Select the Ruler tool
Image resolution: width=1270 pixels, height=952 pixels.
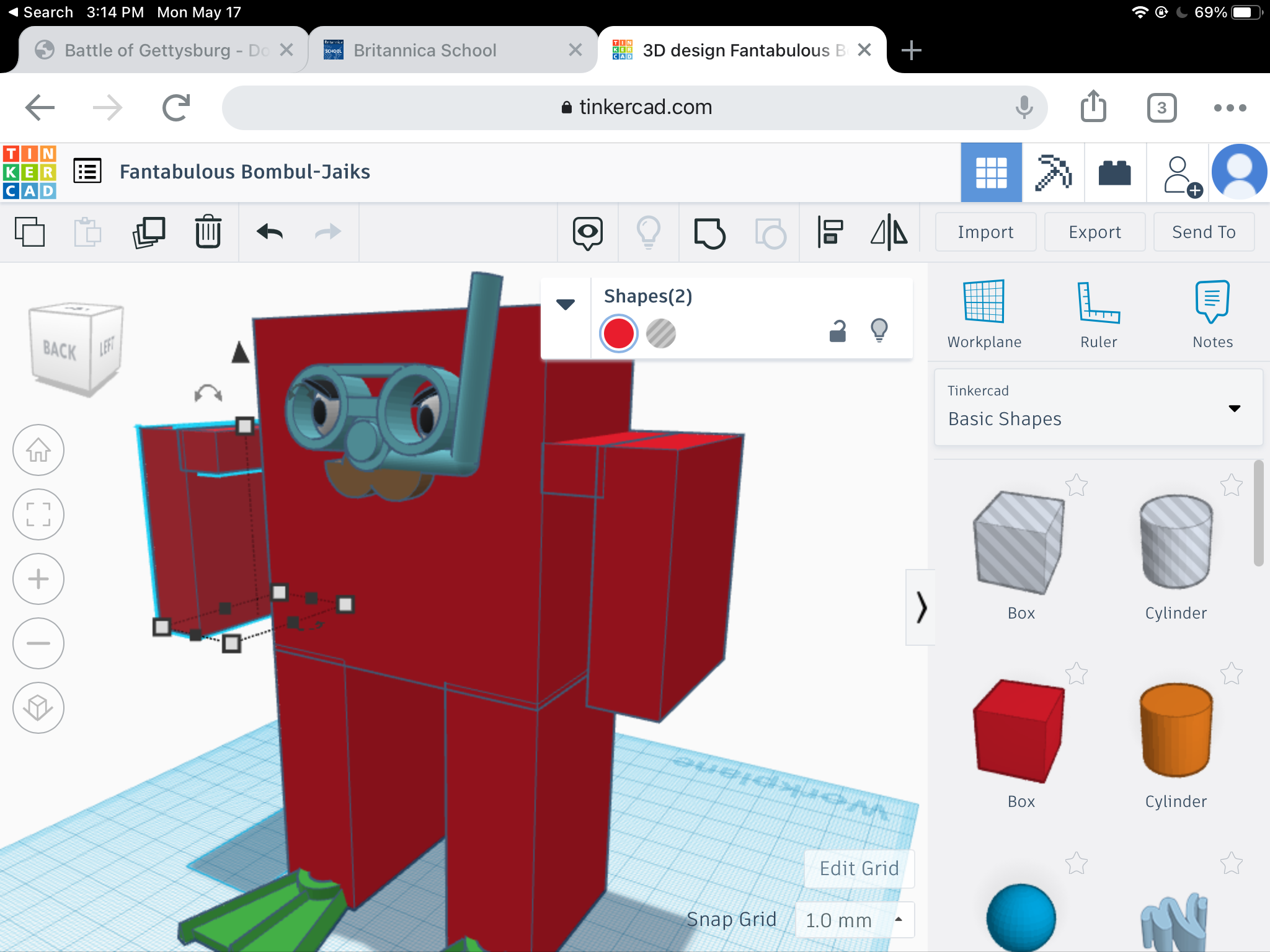tap(1098, 314)
